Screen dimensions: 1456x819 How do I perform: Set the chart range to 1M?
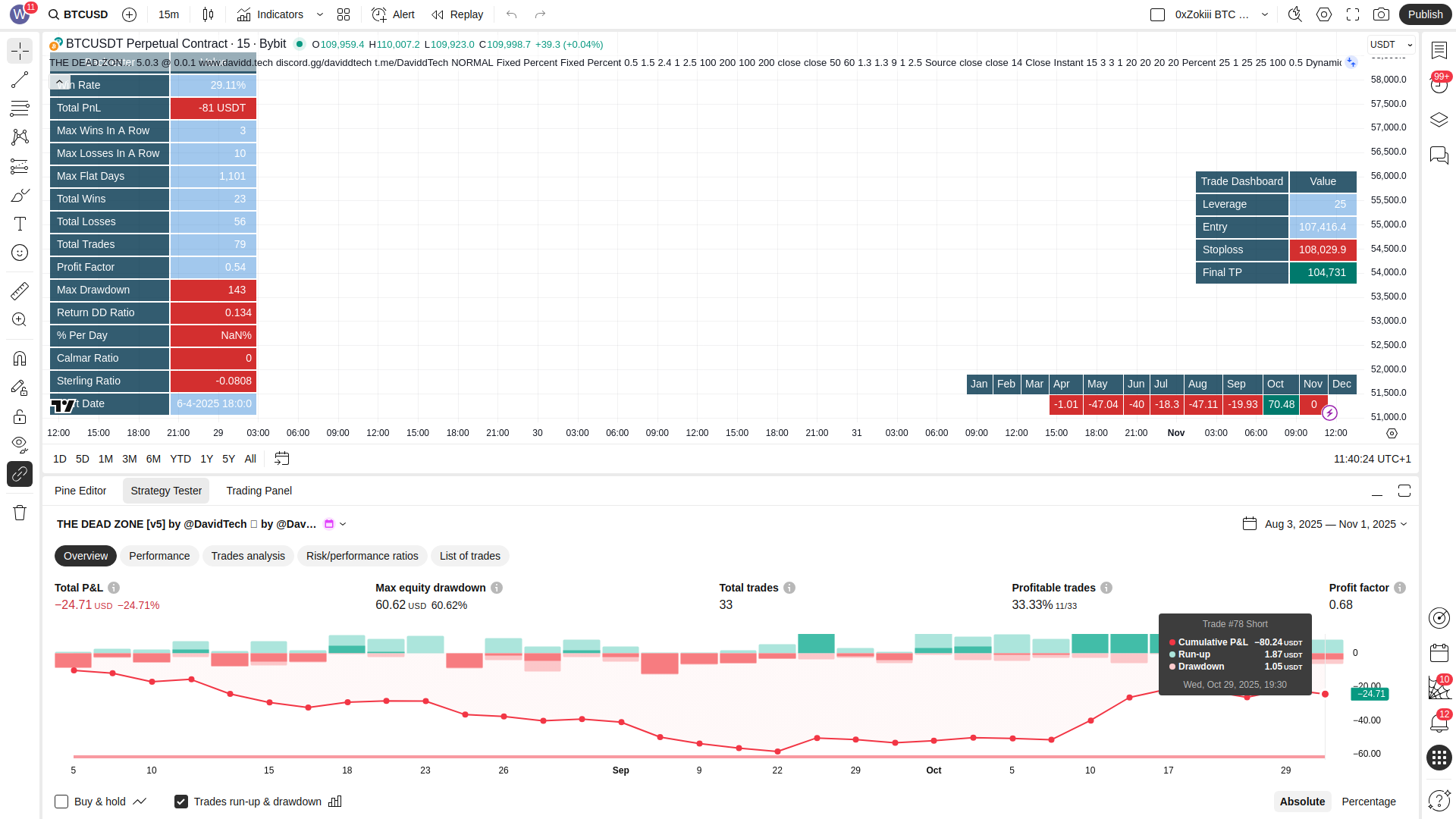coord(105,459)
